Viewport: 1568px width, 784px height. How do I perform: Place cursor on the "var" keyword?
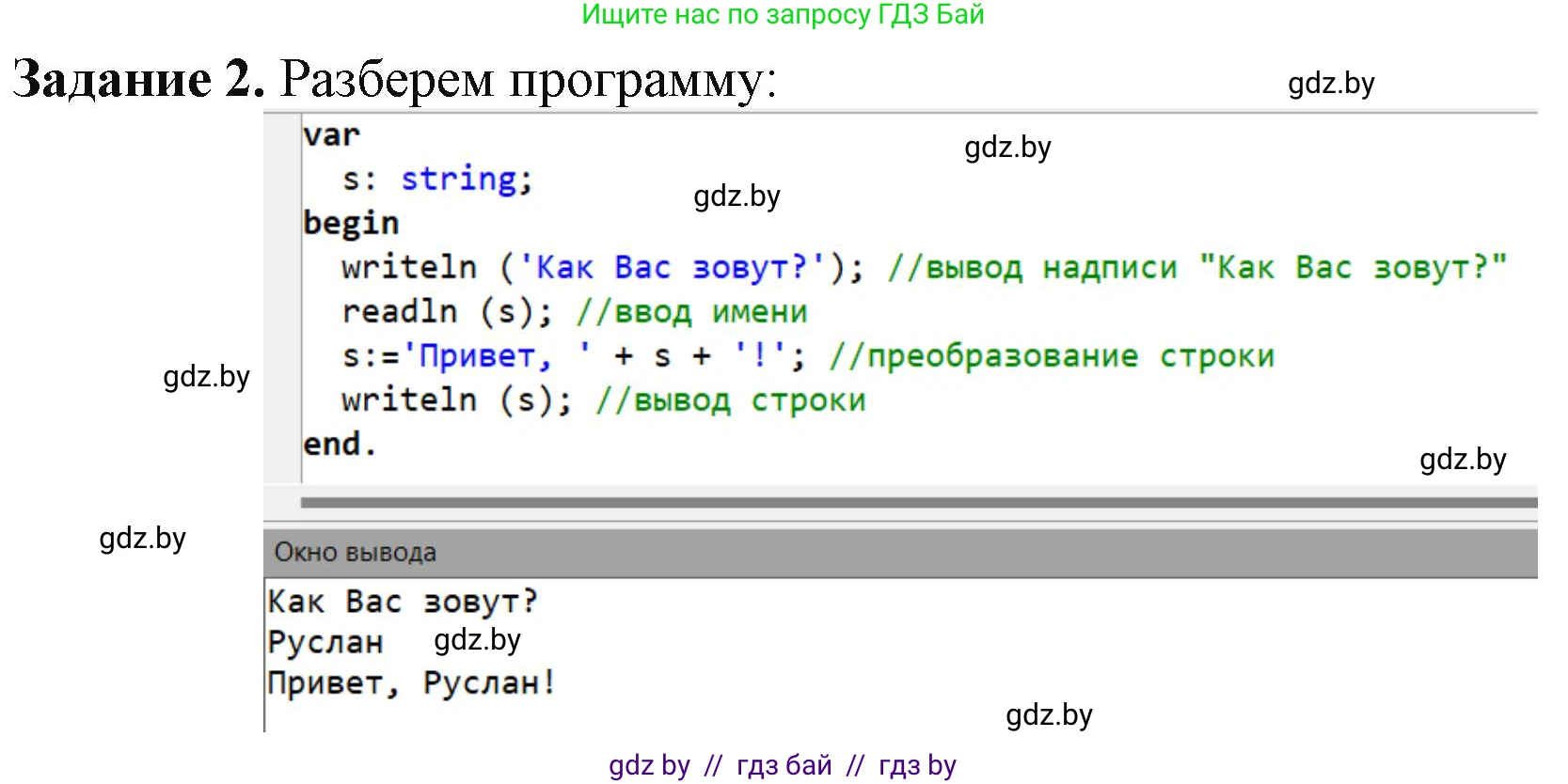click(331, 135)
